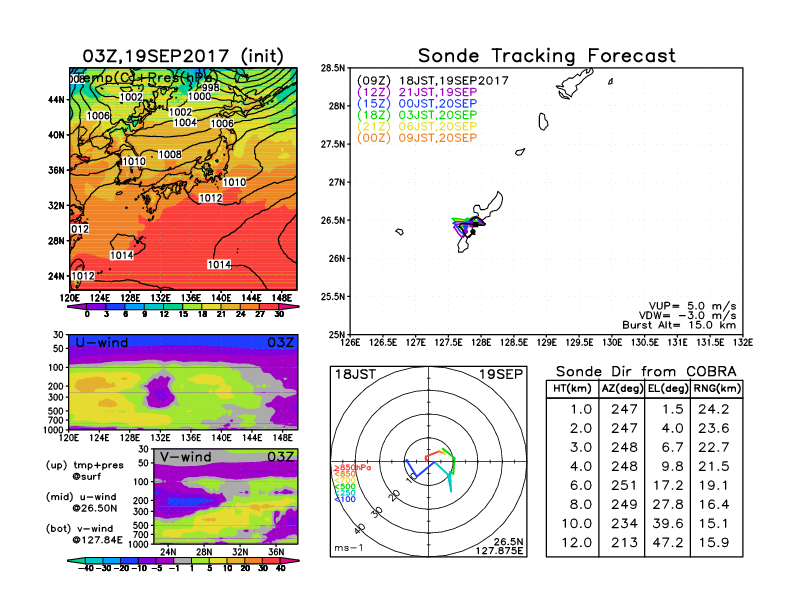The image size is (792, 612).
Task: Select azimuth value '213' in the table
Action: tap(624, 542)
